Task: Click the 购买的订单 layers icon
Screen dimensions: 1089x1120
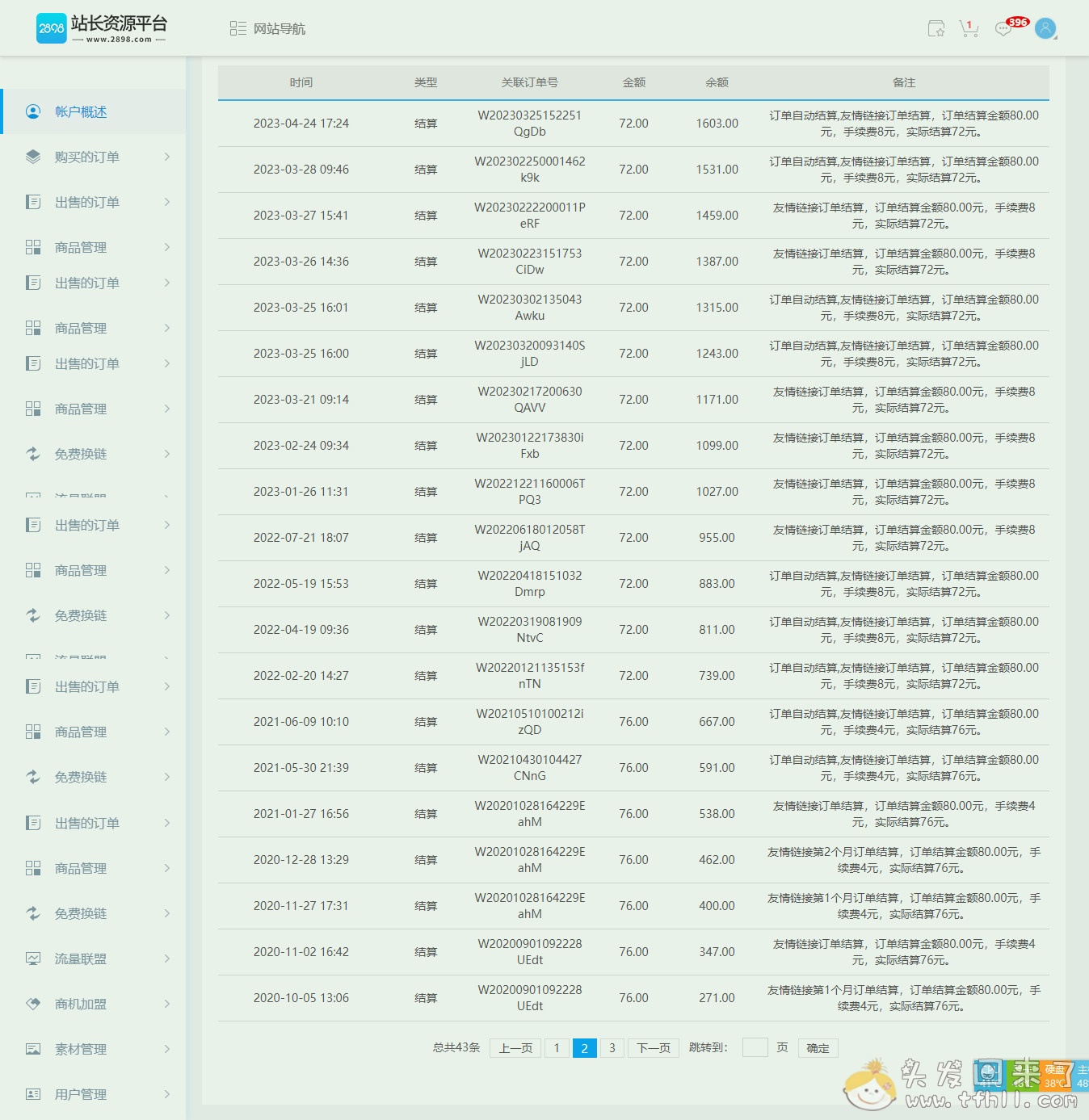Action: point(33,157)
